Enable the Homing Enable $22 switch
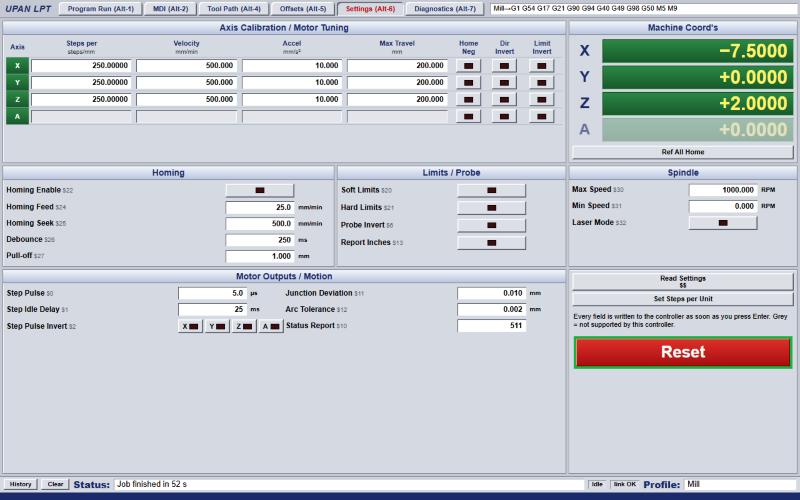Viewport: 800px width, 500px height. click(x=260, y=190)
